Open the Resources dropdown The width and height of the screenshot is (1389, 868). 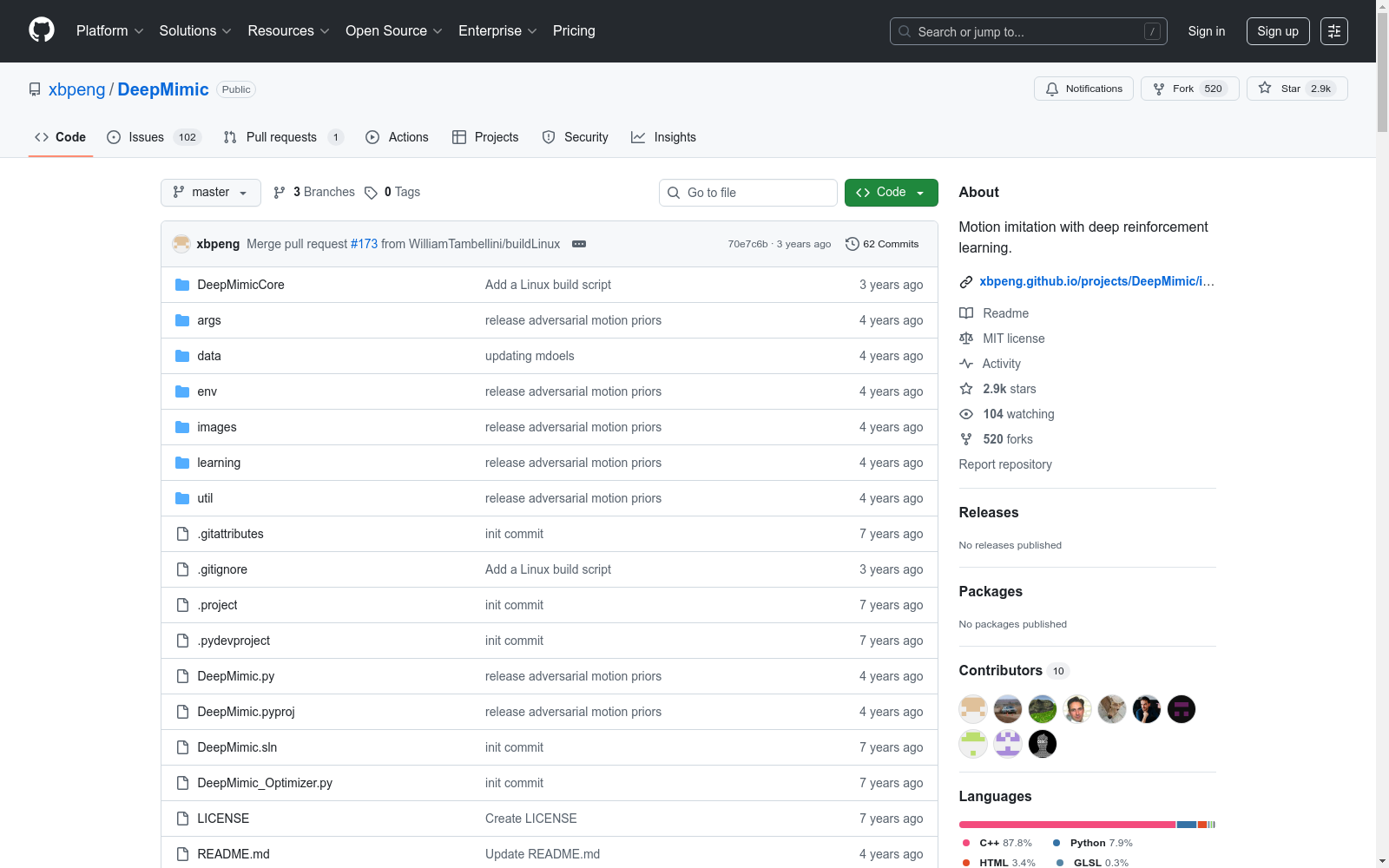point(289,31)
